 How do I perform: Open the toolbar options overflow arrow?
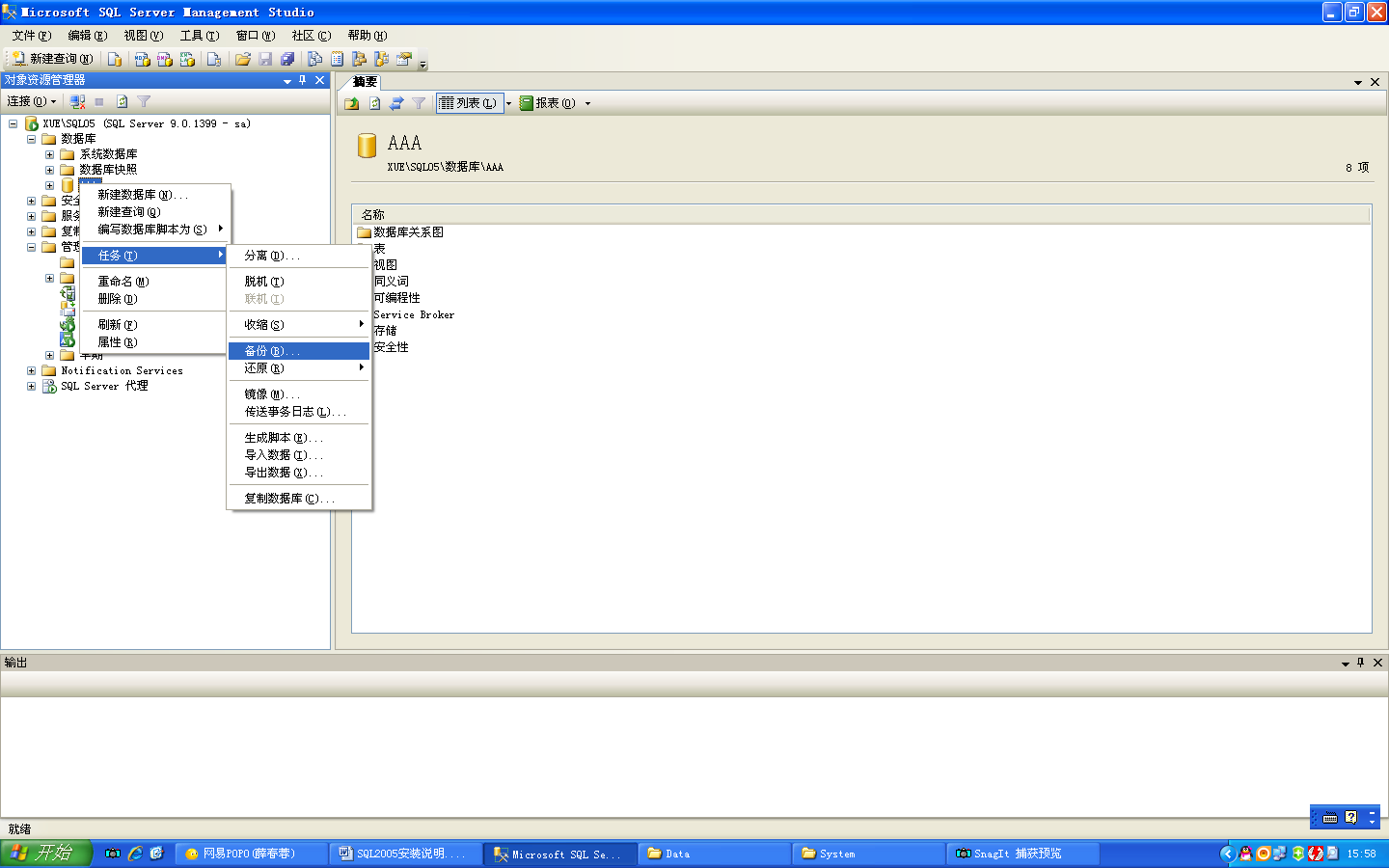click(422, 65)
